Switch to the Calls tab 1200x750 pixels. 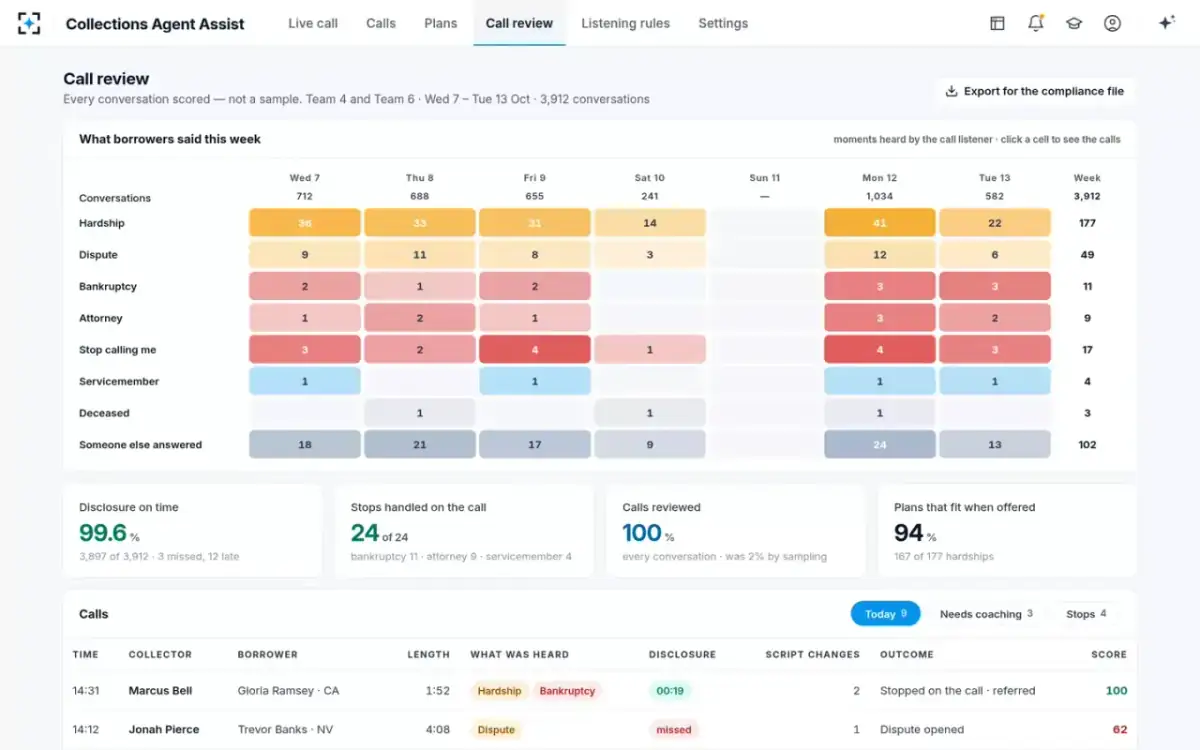(381, 23)
